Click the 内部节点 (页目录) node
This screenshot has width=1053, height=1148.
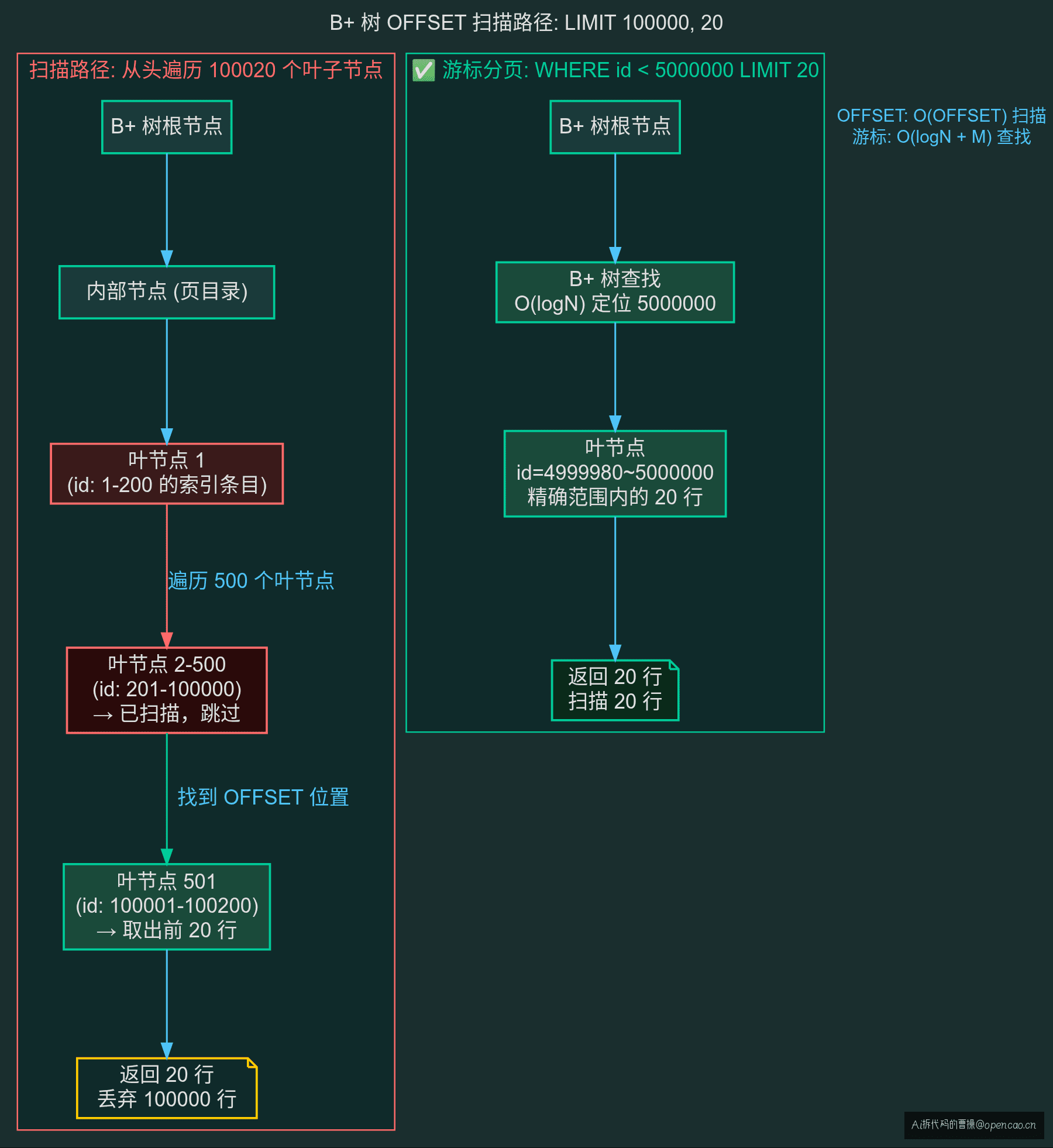tap(167, 292)
